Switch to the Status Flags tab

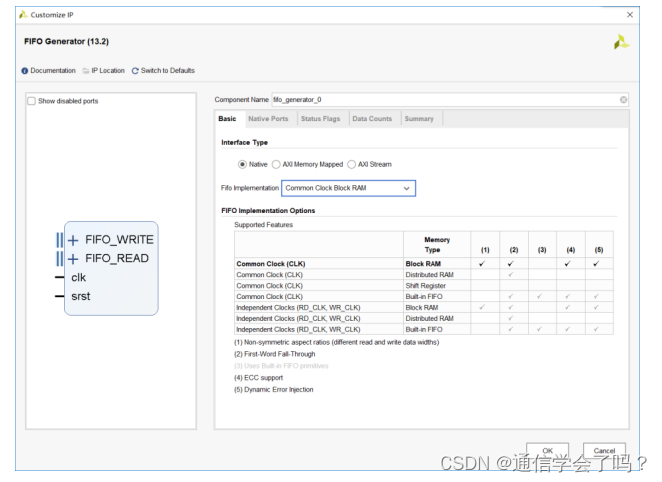pos(320,119)
